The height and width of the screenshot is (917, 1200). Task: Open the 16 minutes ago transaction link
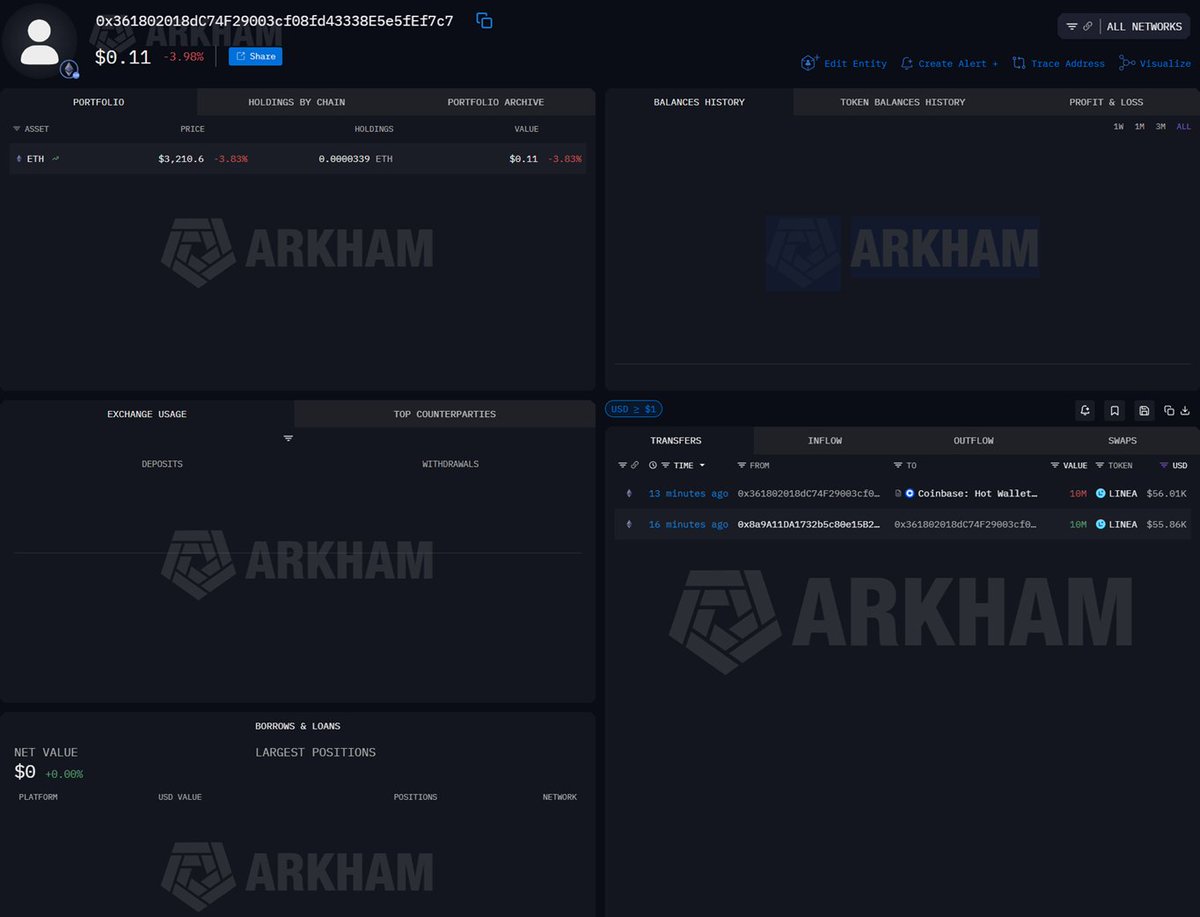tap(688, 524)
